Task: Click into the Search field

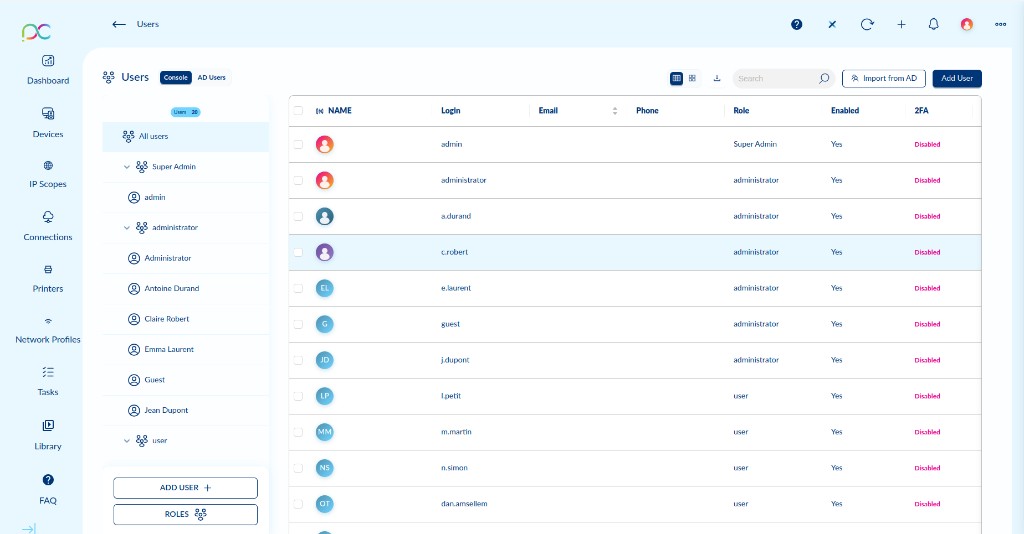Action: pyautogui.click(x=775, y=78)
